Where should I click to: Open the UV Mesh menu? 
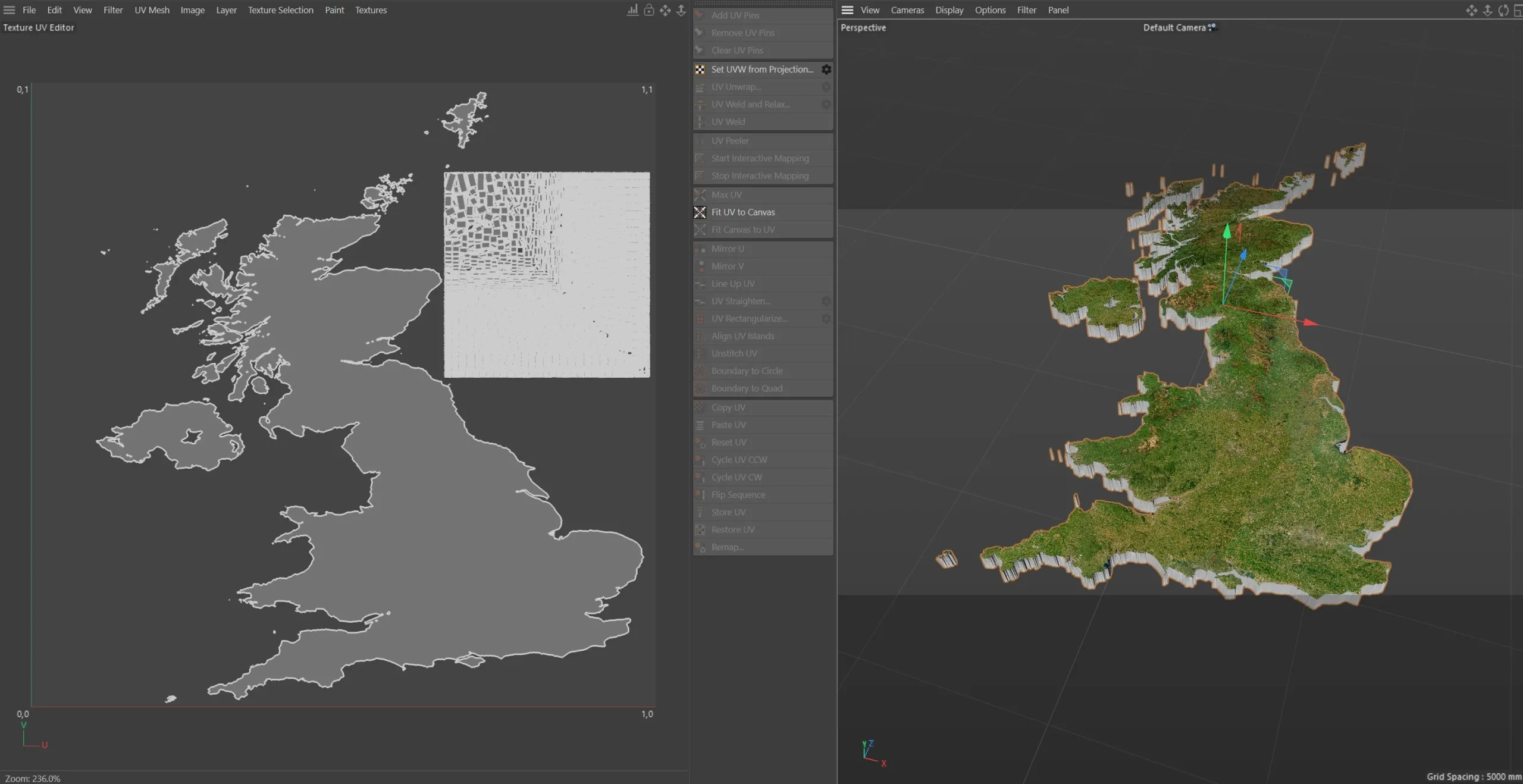[152, 10]
